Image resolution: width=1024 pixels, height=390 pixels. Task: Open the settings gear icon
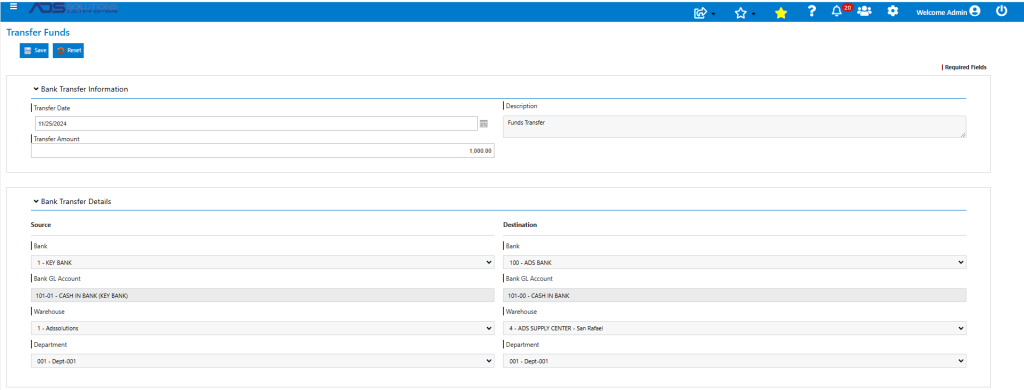[893, 11]
